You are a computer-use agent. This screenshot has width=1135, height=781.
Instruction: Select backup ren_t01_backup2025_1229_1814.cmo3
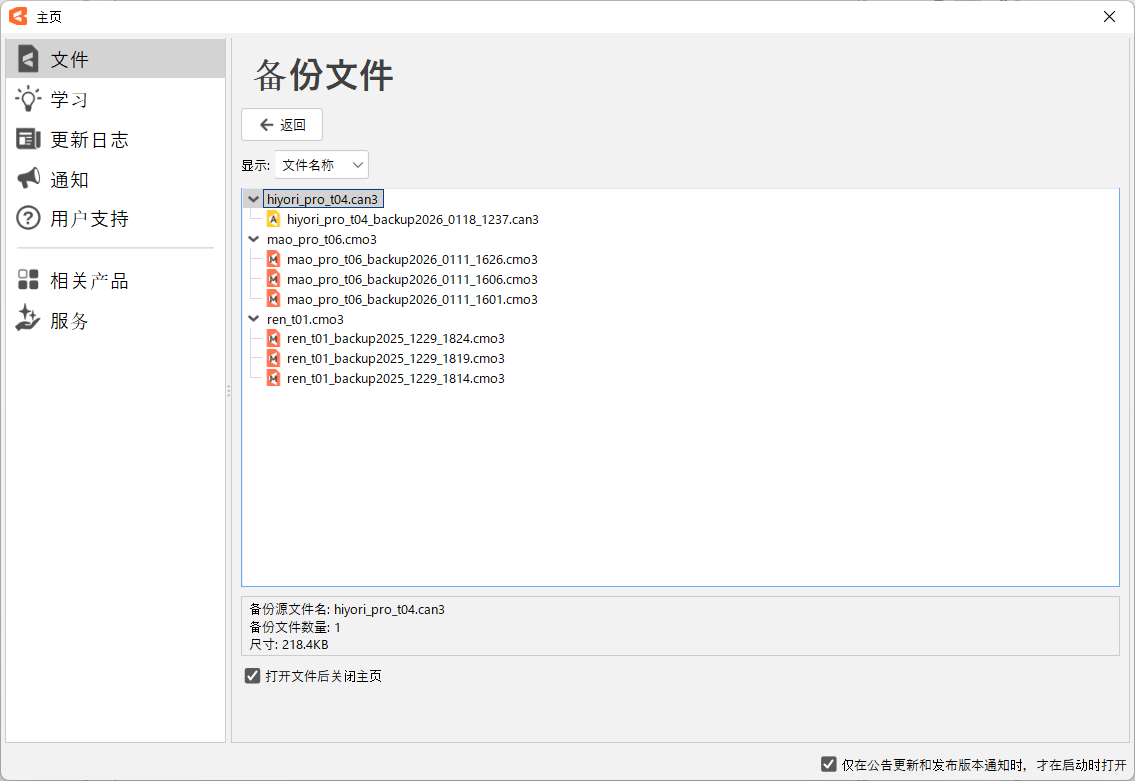click(395, 378)
